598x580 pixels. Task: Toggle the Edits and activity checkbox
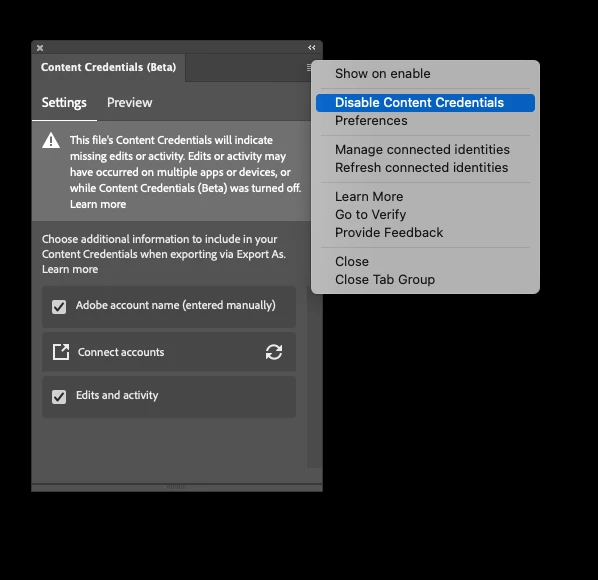click(x=59, y=397)
